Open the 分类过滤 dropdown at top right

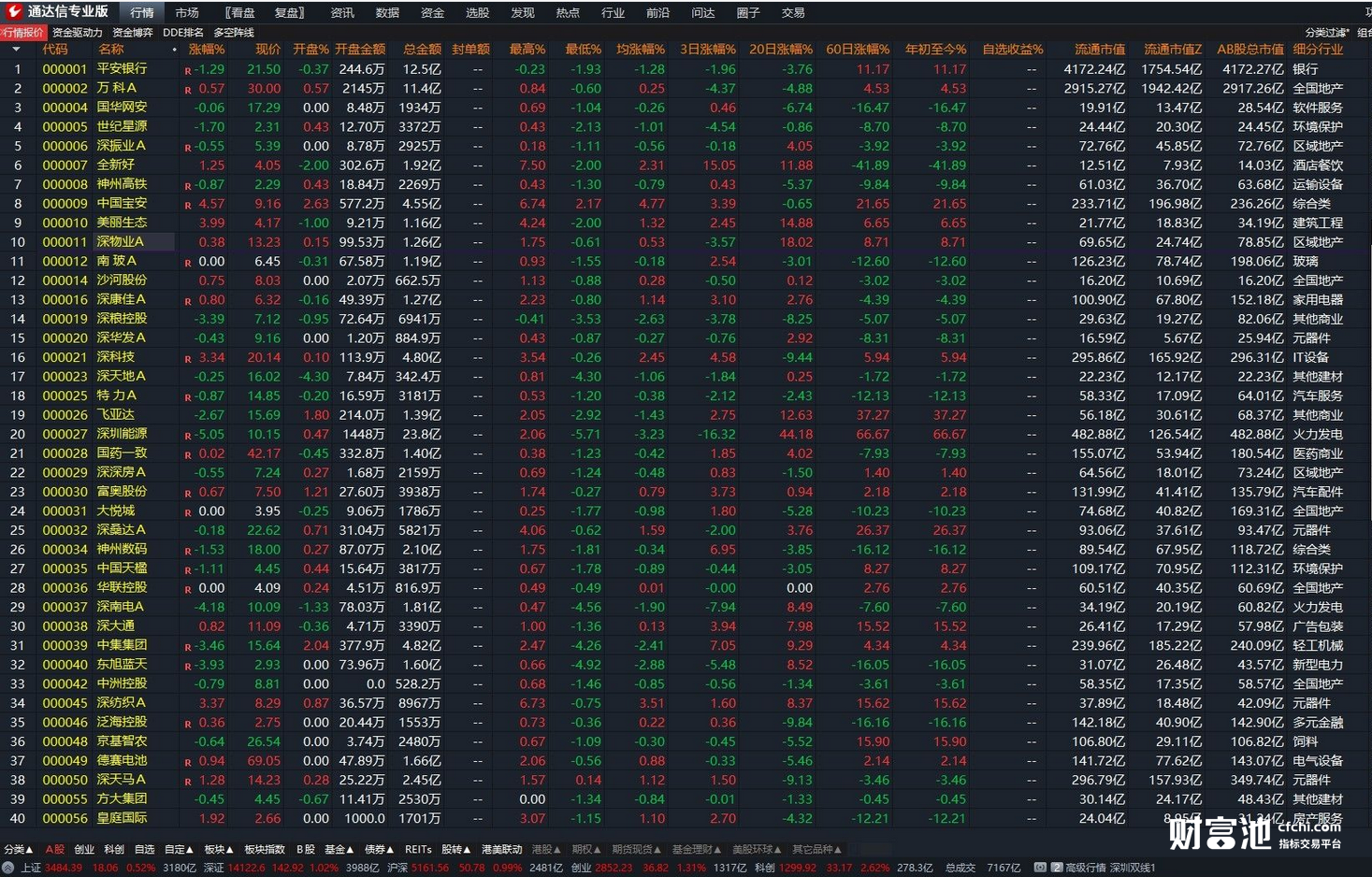[1327, 33]
